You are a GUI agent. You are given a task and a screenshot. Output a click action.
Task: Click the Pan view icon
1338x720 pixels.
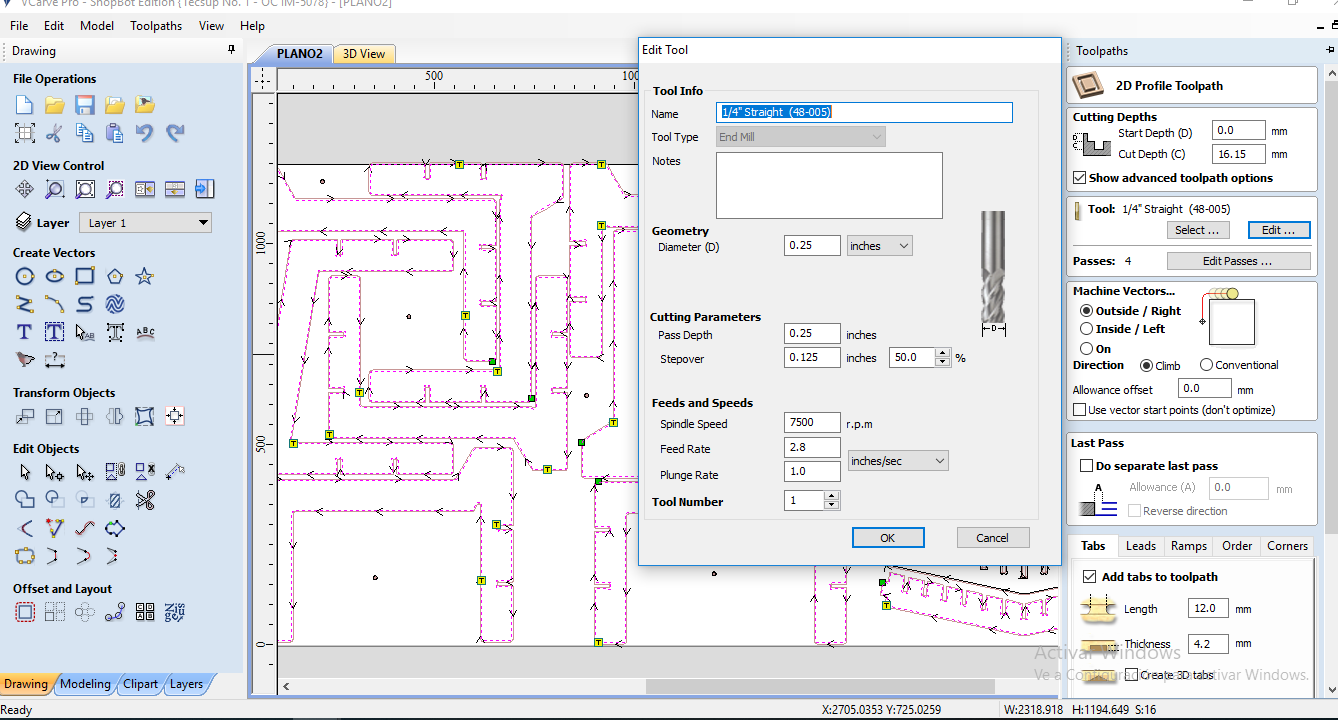click(25, 189)
